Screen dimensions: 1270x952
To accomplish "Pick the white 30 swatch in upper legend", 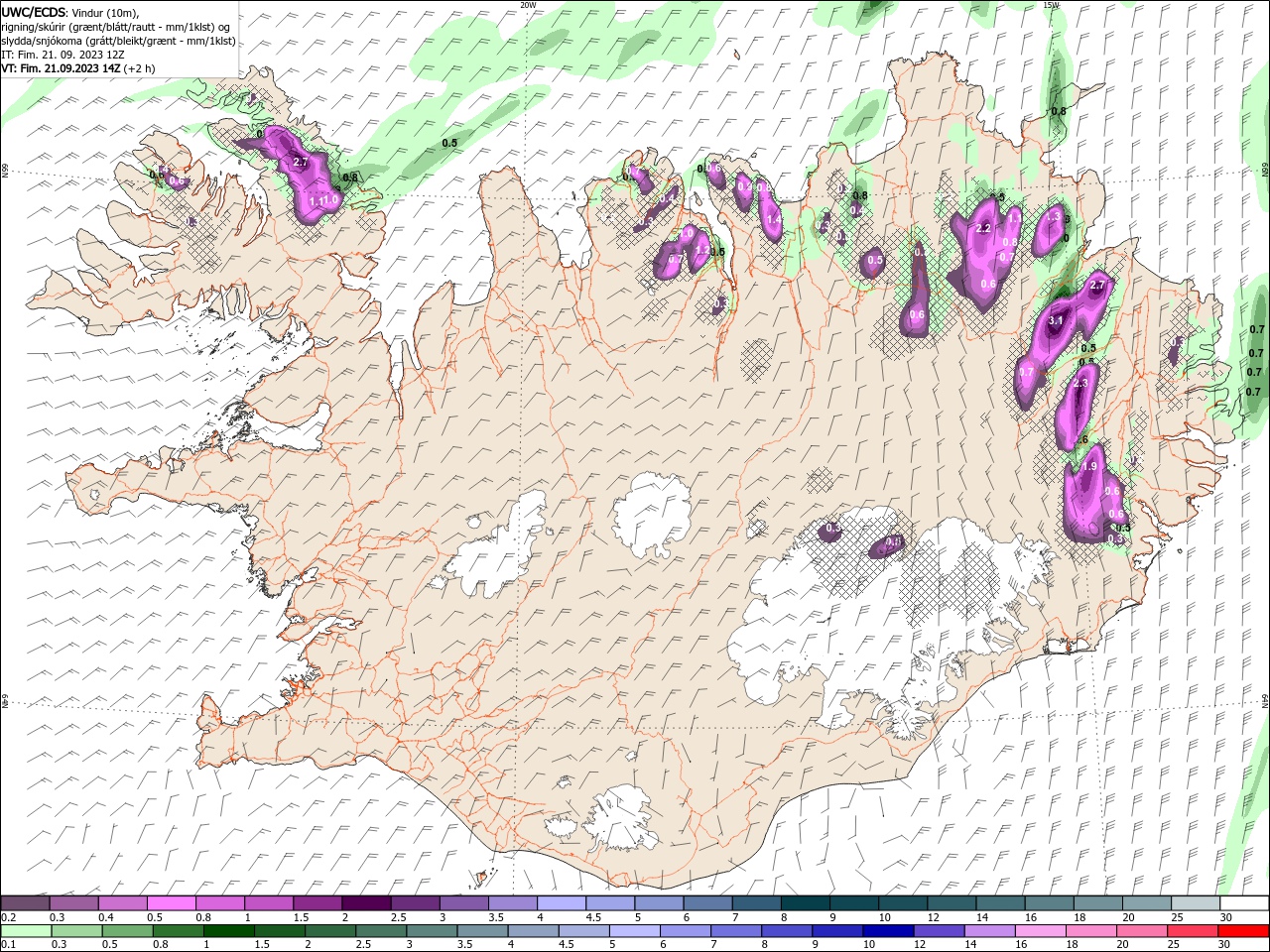I will pyautogui.click(x=1244, y=903).
